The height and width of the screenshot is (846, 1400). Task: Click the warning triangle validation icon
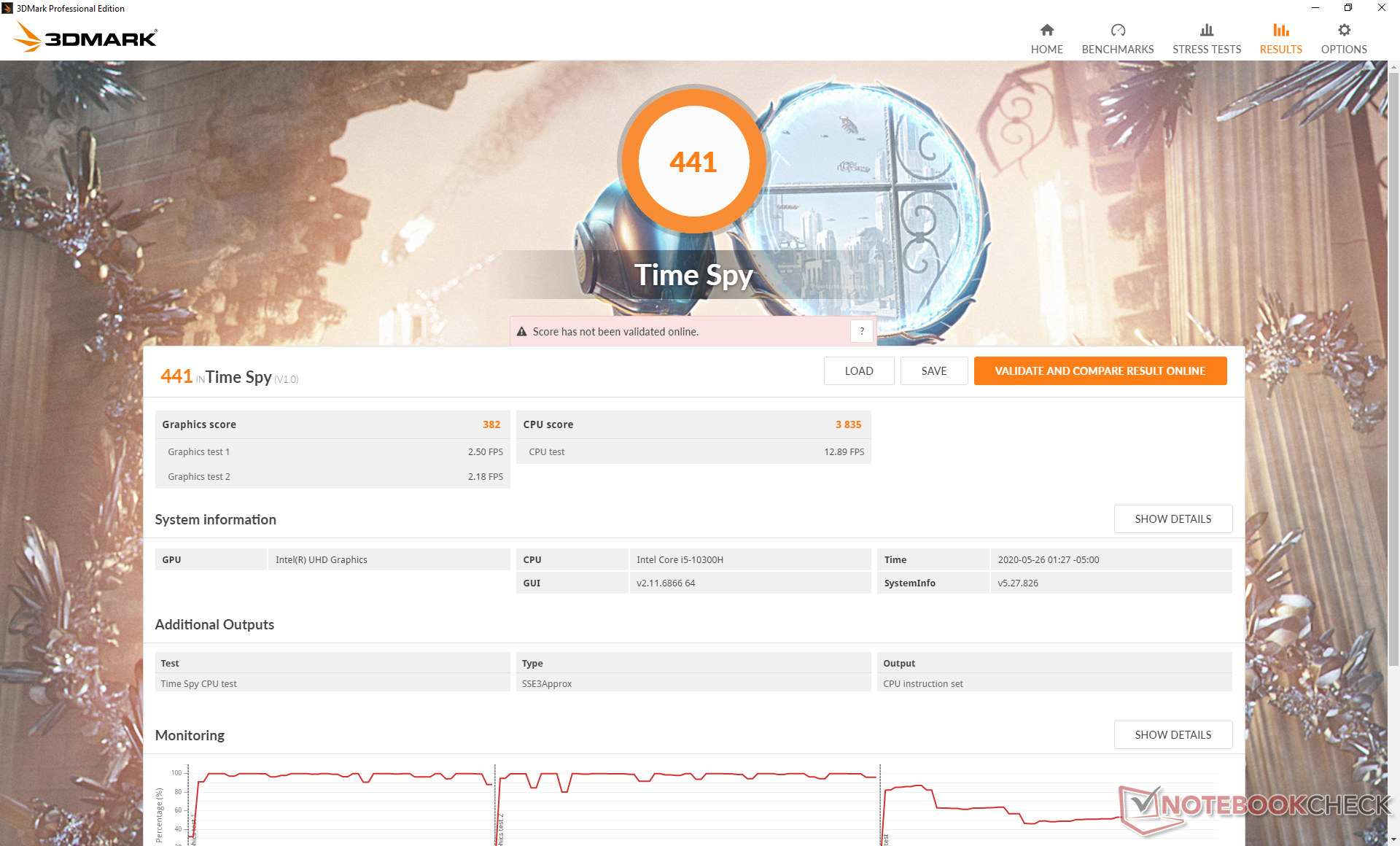(x=521, y=332)
